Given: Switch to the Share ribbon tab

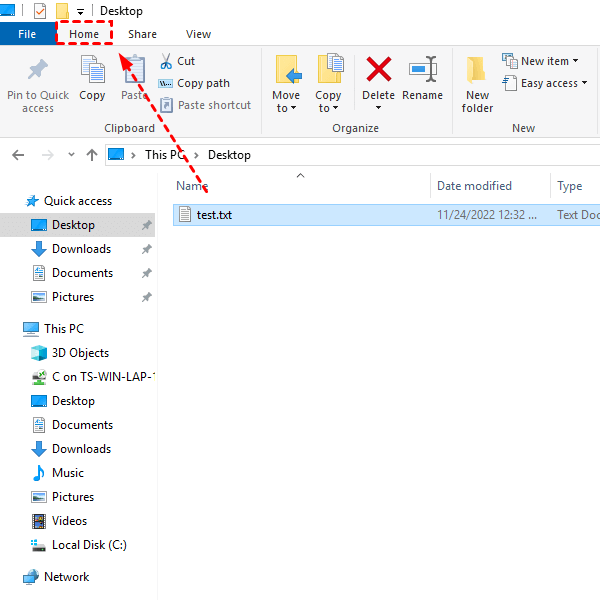Looking at the screenshot, I should point(142,34).
